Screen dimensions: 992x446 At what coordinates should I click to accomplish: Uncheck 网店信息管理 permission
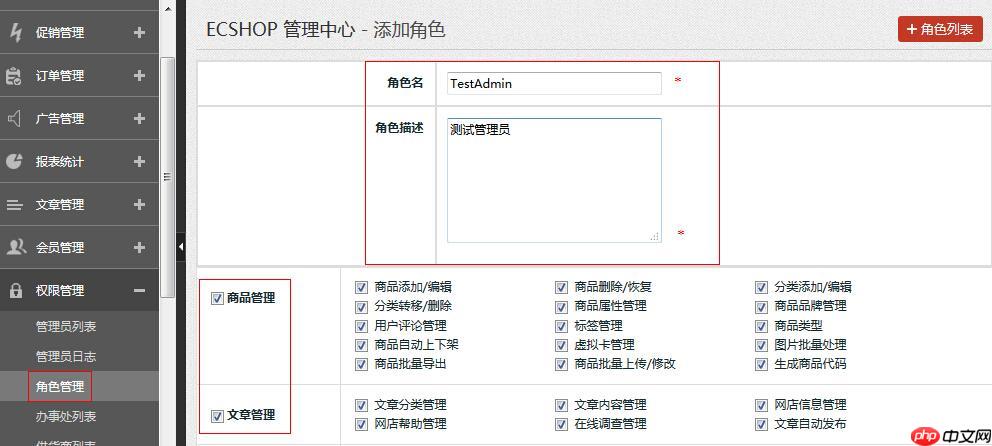tap(761, 405)
